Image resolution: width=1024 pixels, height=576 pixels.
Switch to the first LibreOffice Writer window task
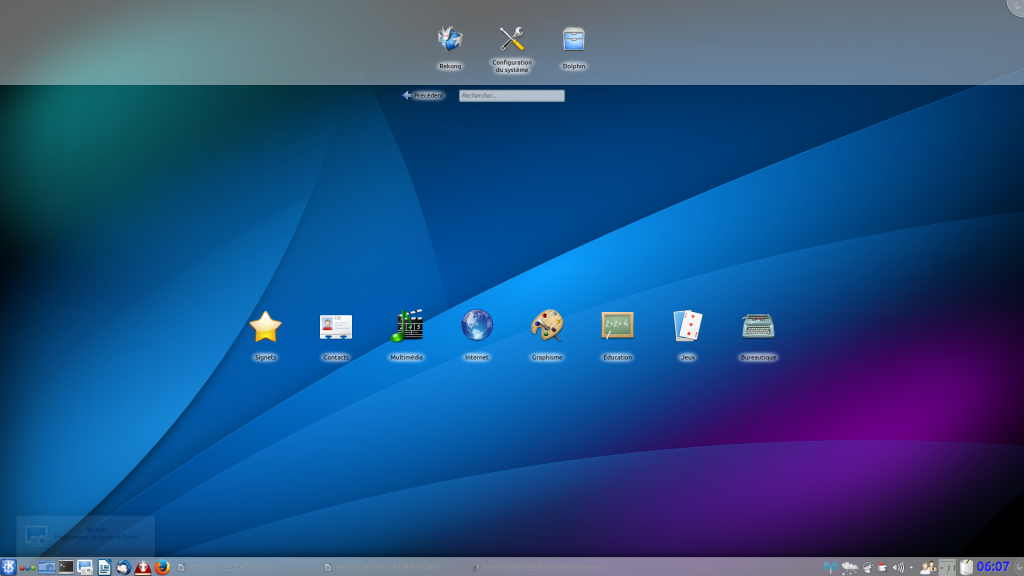coord(248,567)
